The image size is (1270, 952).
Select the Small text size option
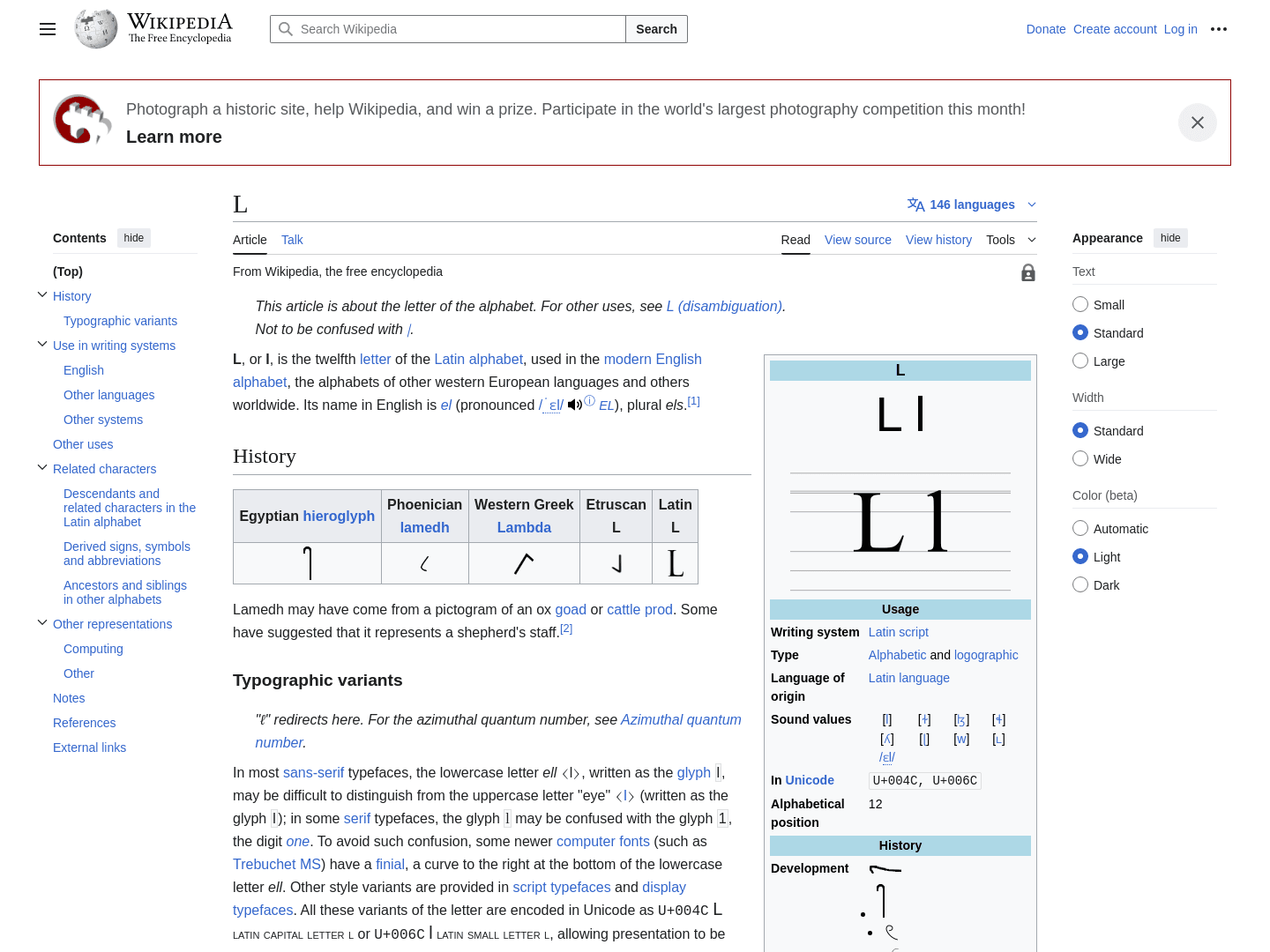(x=1080, y=304)
